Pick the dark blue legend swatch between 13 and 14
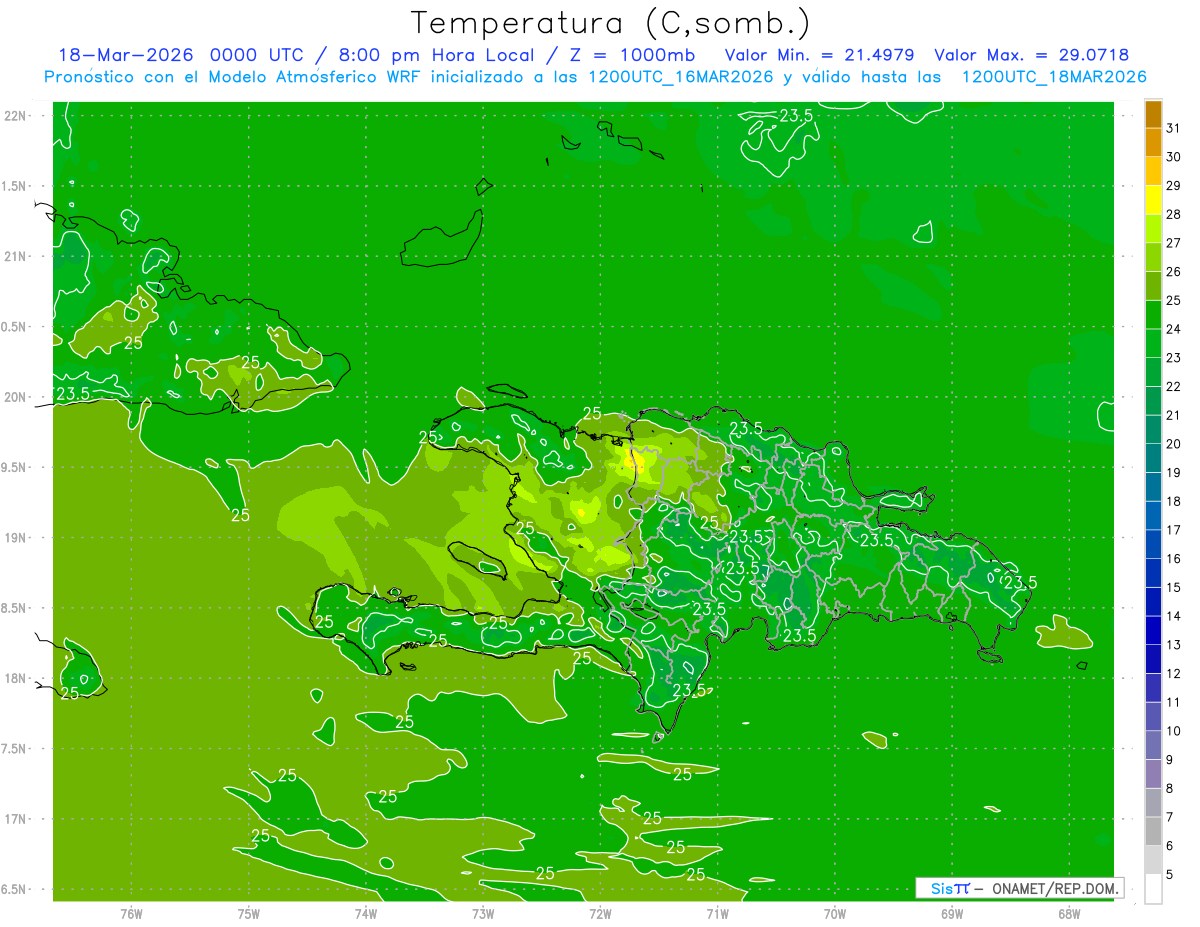 [1153, 630]
